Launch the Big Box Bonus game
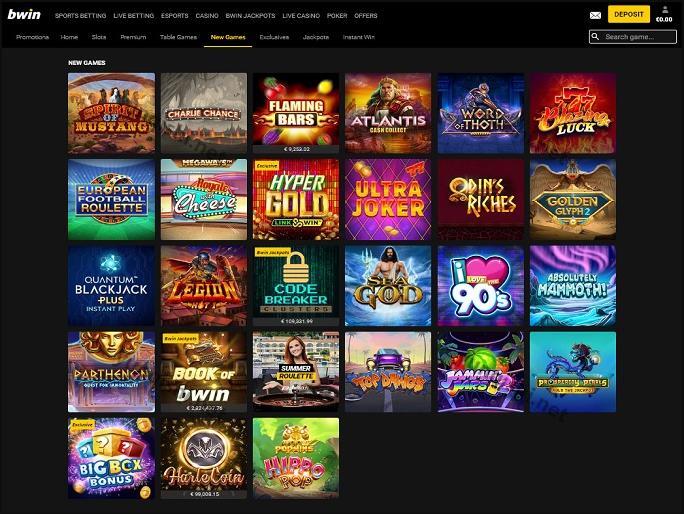684x514 pixels. pyautogui.click(x=111, y=458)
